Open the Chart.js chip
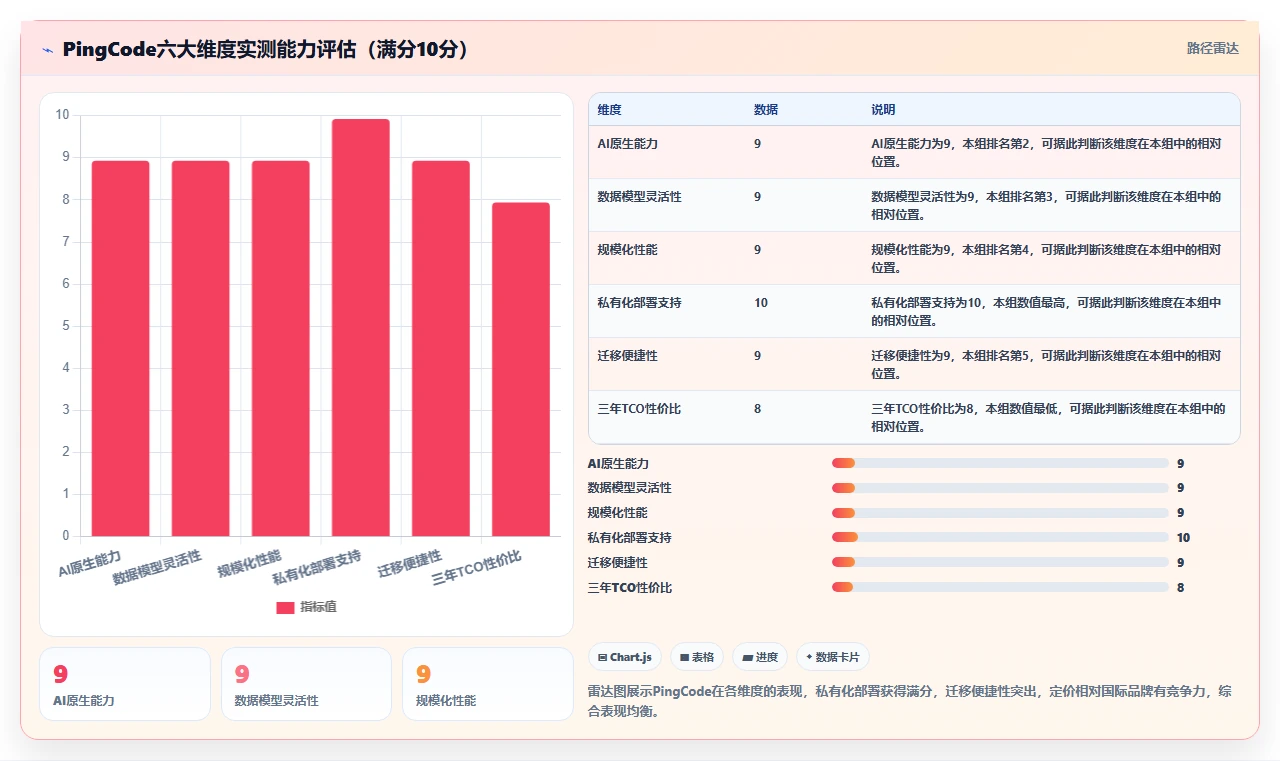Screen dimensions: 1280x761 tap(625, 657)
